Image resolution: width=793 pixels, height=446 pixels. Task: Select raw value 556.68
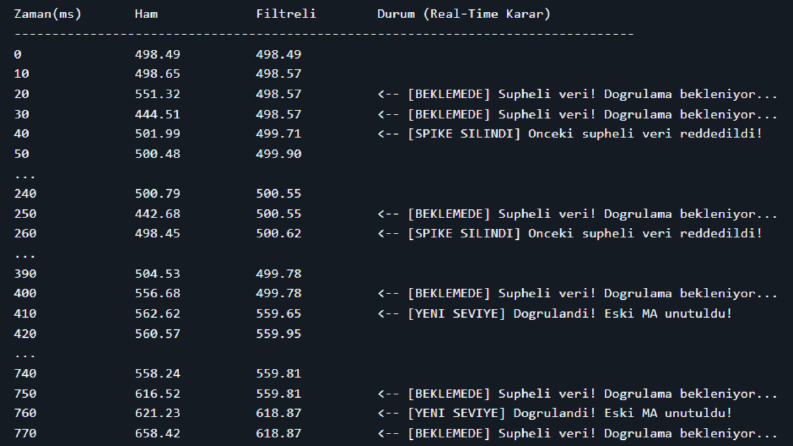tap(157, 293)
